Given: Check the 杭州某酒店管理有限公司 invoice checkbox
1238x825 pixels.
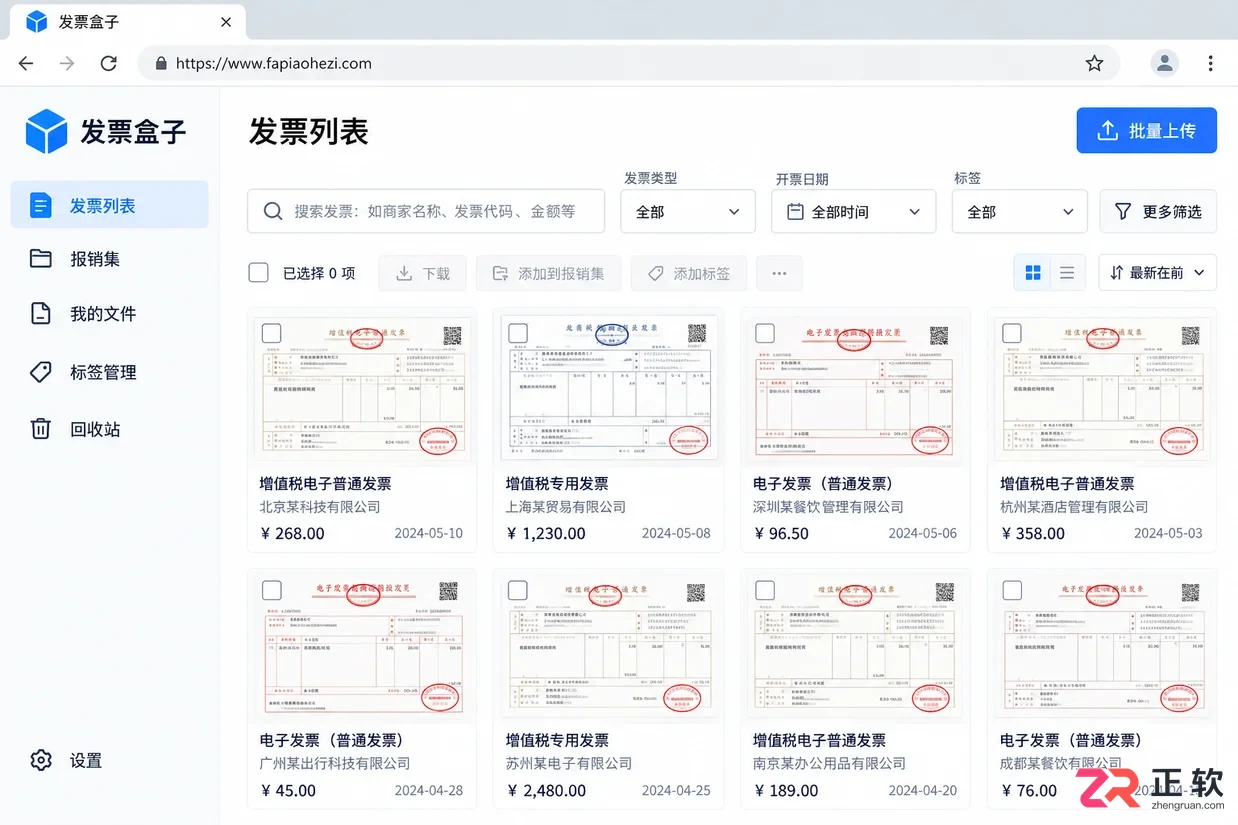Looking at the screenshot, I should (x=1012, y=333).
